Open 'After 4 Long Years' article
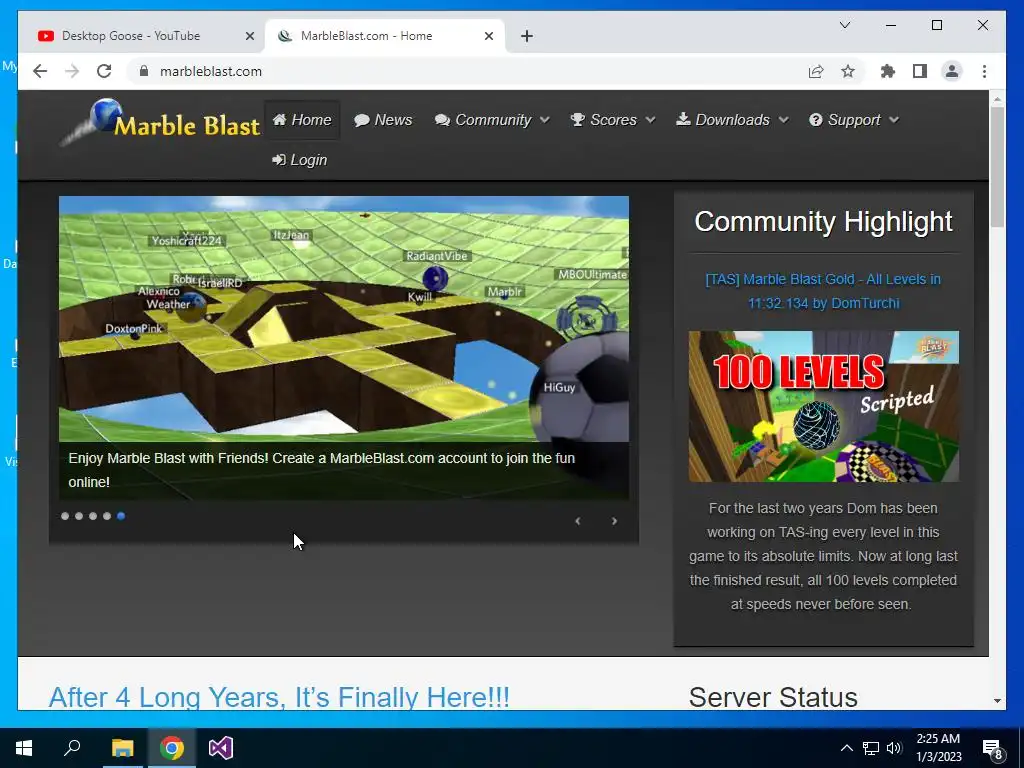Screen dimensions: 1024x768 point(279,697)
